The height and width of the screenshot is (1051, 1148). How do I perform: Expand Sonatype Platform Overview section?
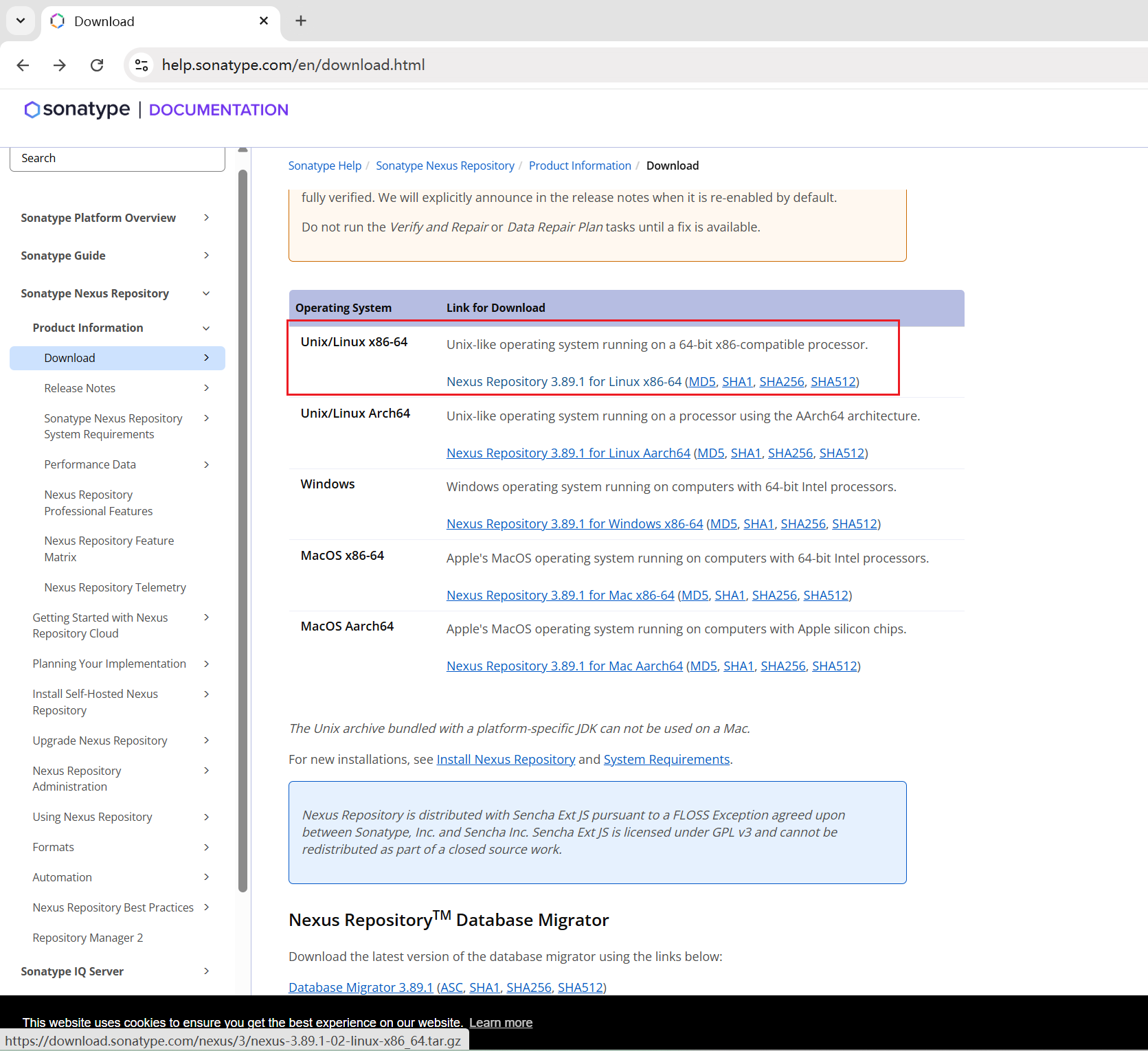[206, 218]
